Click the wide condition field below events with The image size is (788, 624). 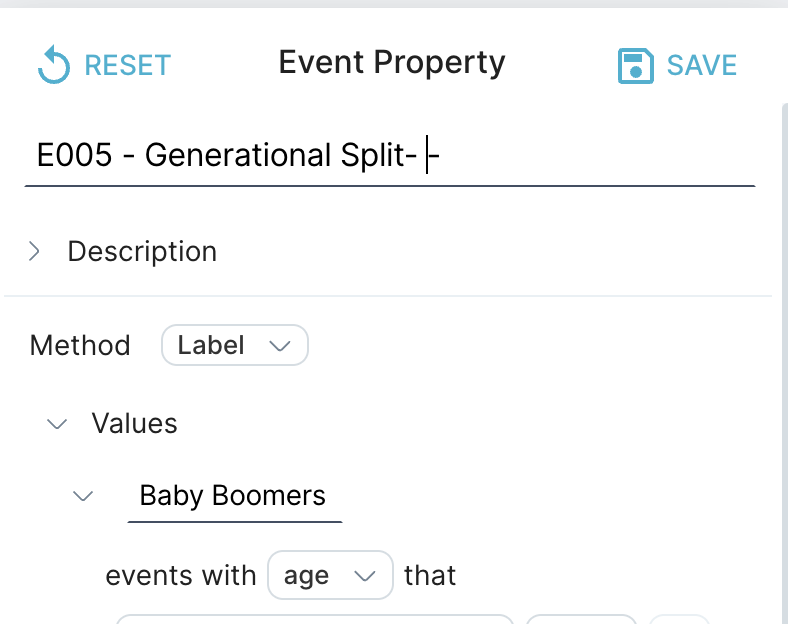click(x=315, y=619)
